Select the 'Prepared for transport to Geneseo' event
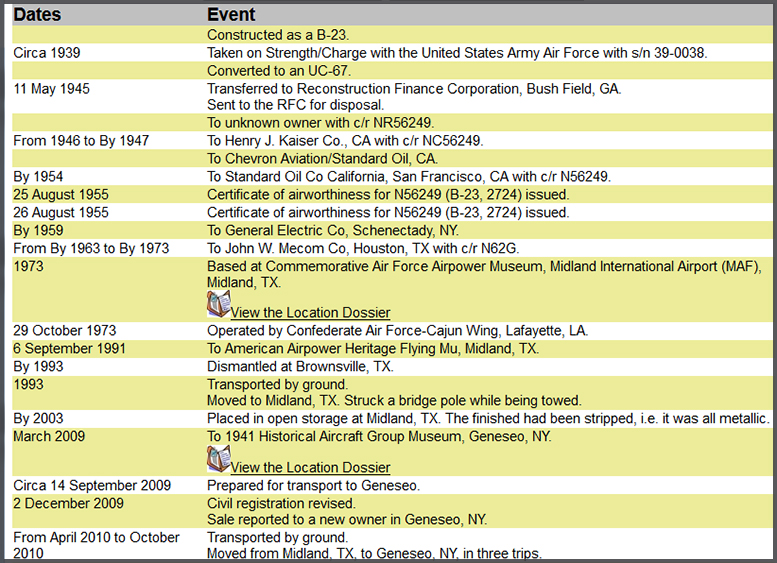 click(313, 485)
